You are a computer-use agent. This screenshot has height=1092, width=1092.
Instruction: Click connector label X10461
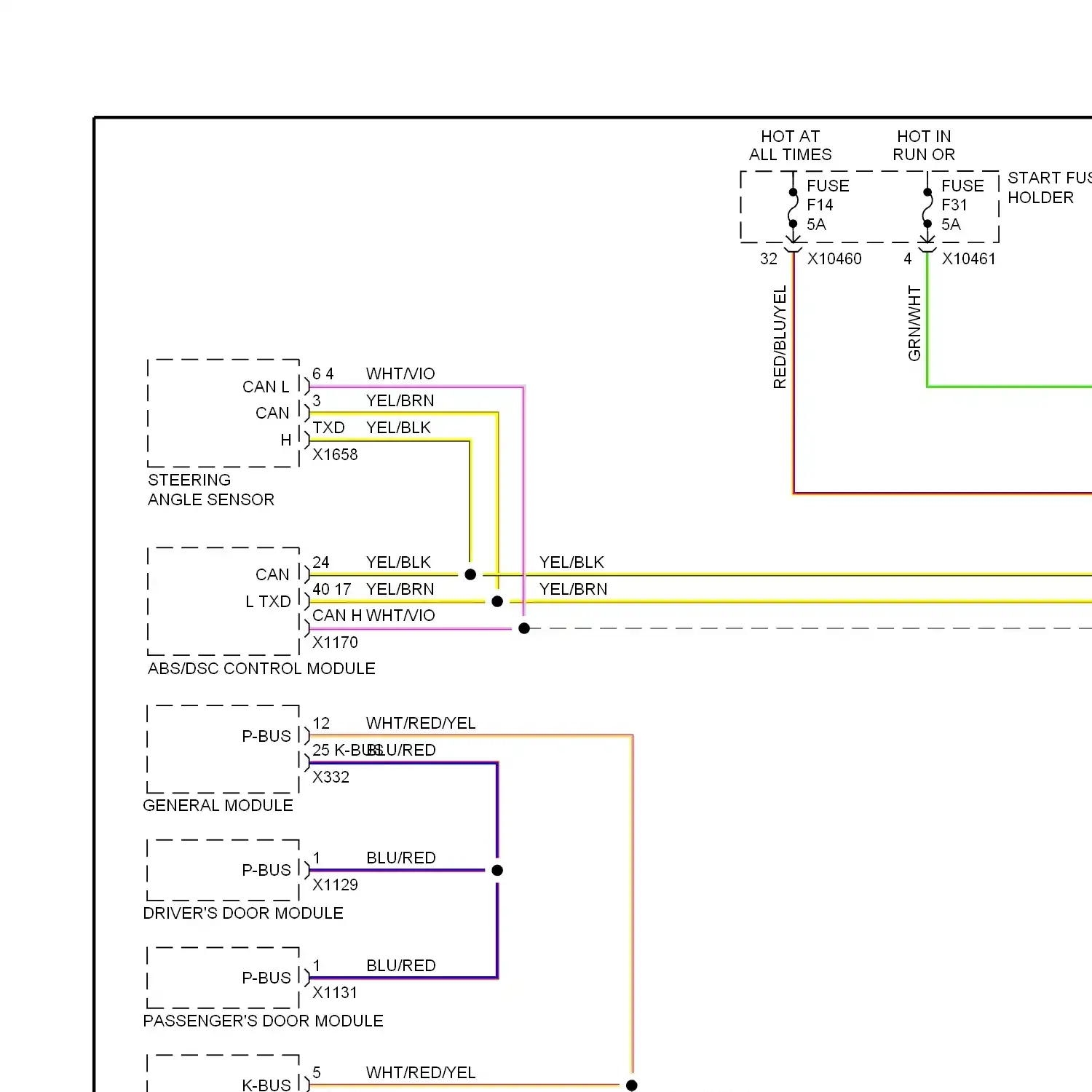point(969,259)
